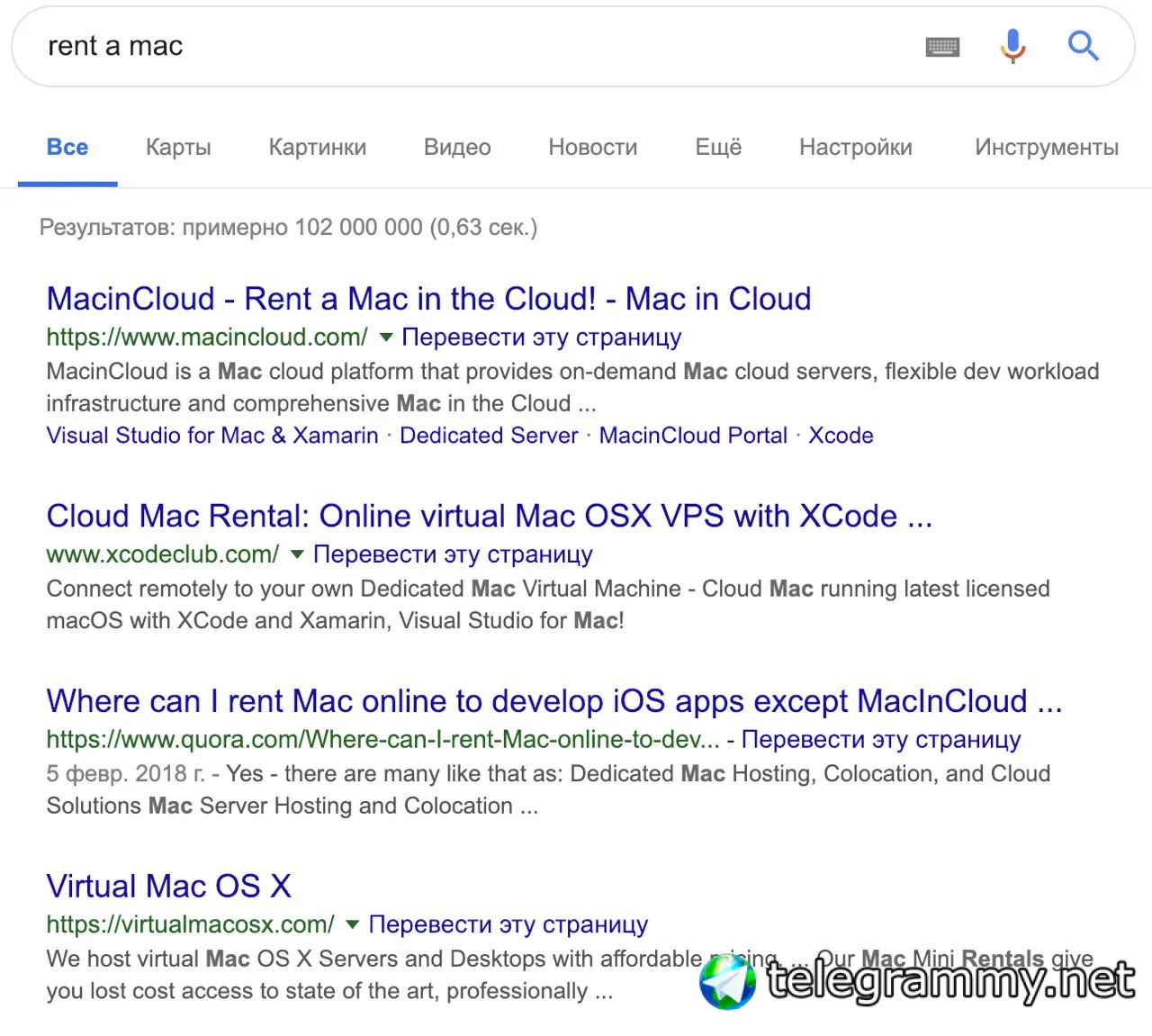Select the Все tab
This screenshot has width=1152, height=1036.
(67, 147)
